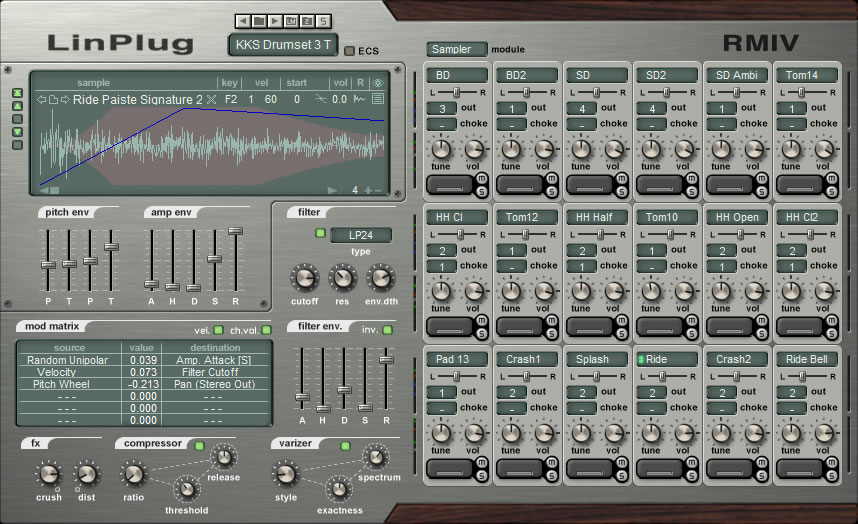Open HH Cl pad choke selector
858x524 pixels.
coord(442,266)
